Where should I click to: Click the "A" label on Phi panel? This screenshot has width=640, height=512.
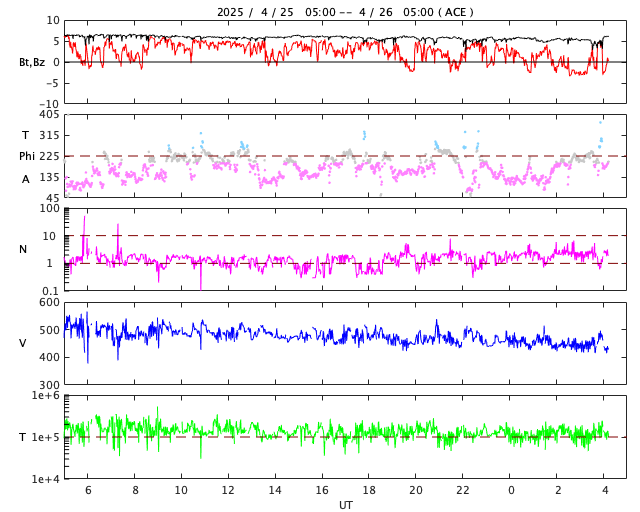click(25, 179)
